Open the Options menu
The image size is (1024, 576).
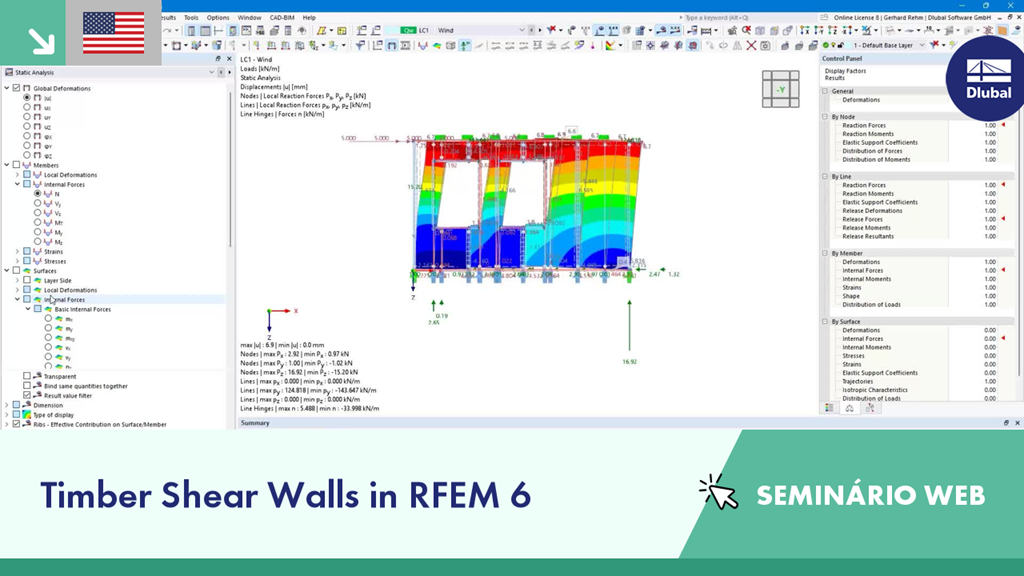[x=217, y=18]
